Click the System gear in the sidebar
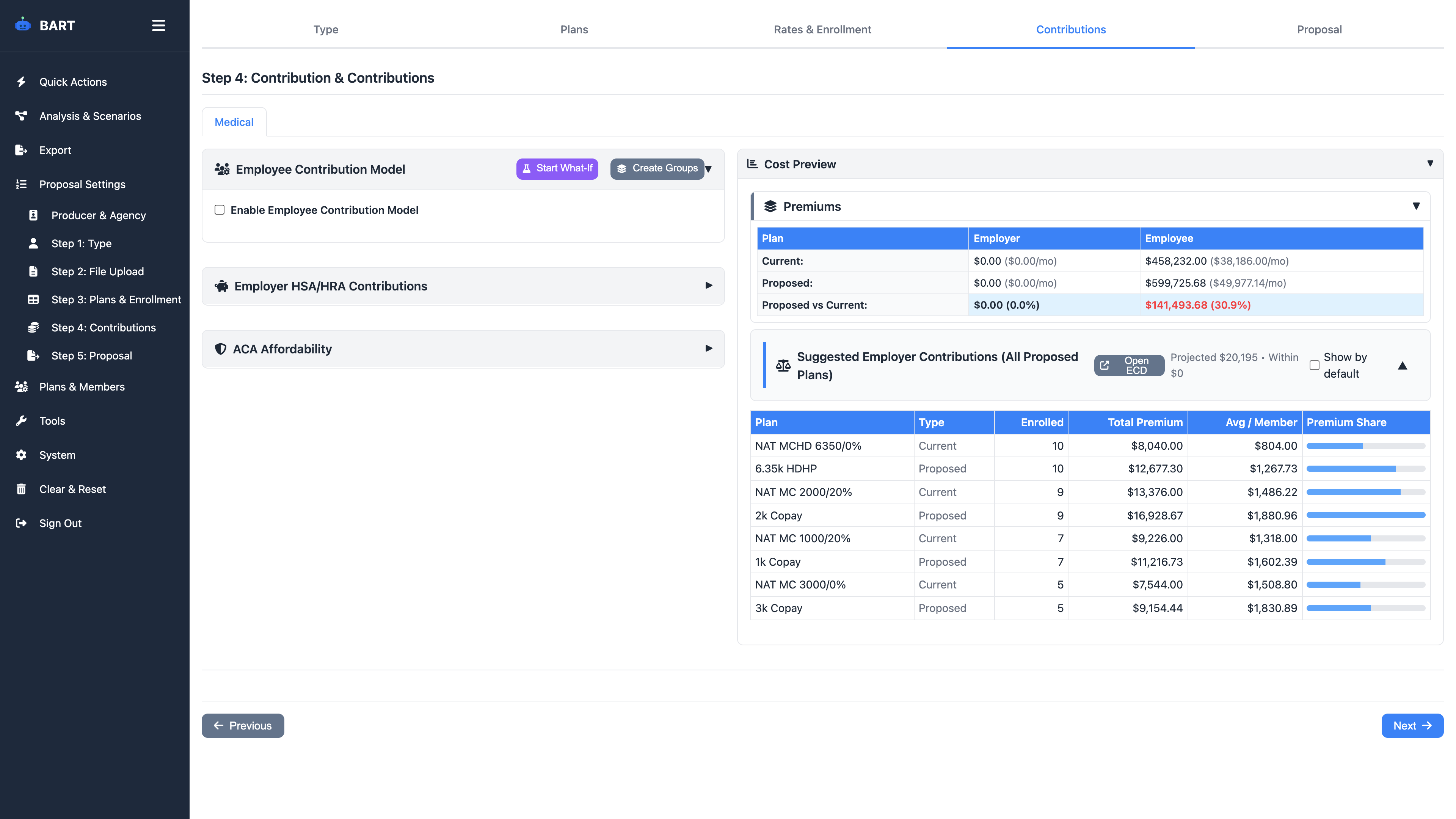The height and width of the screenshot is (819, 1456). click(21, 455)
